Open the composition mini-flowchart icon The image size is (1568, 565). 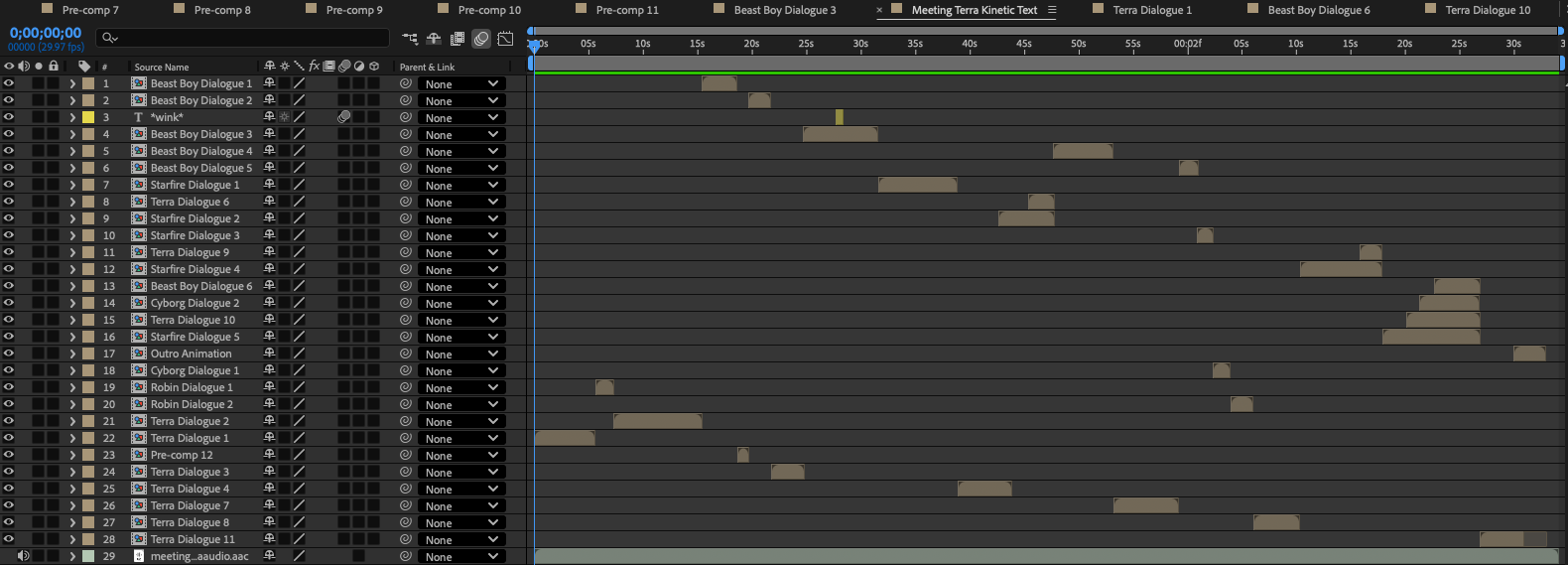tap(410, 39)
